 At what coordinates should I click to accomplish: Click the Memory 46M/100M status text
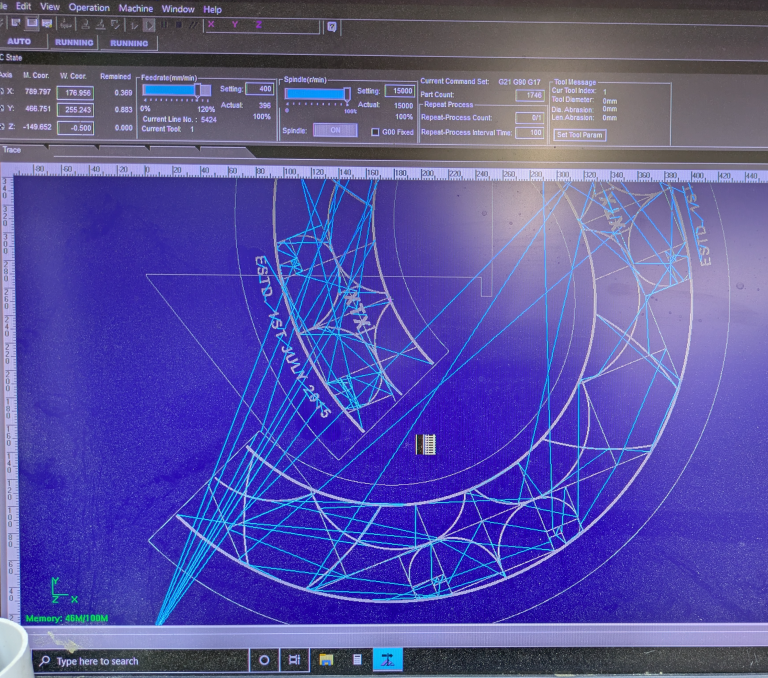(67, 618)
